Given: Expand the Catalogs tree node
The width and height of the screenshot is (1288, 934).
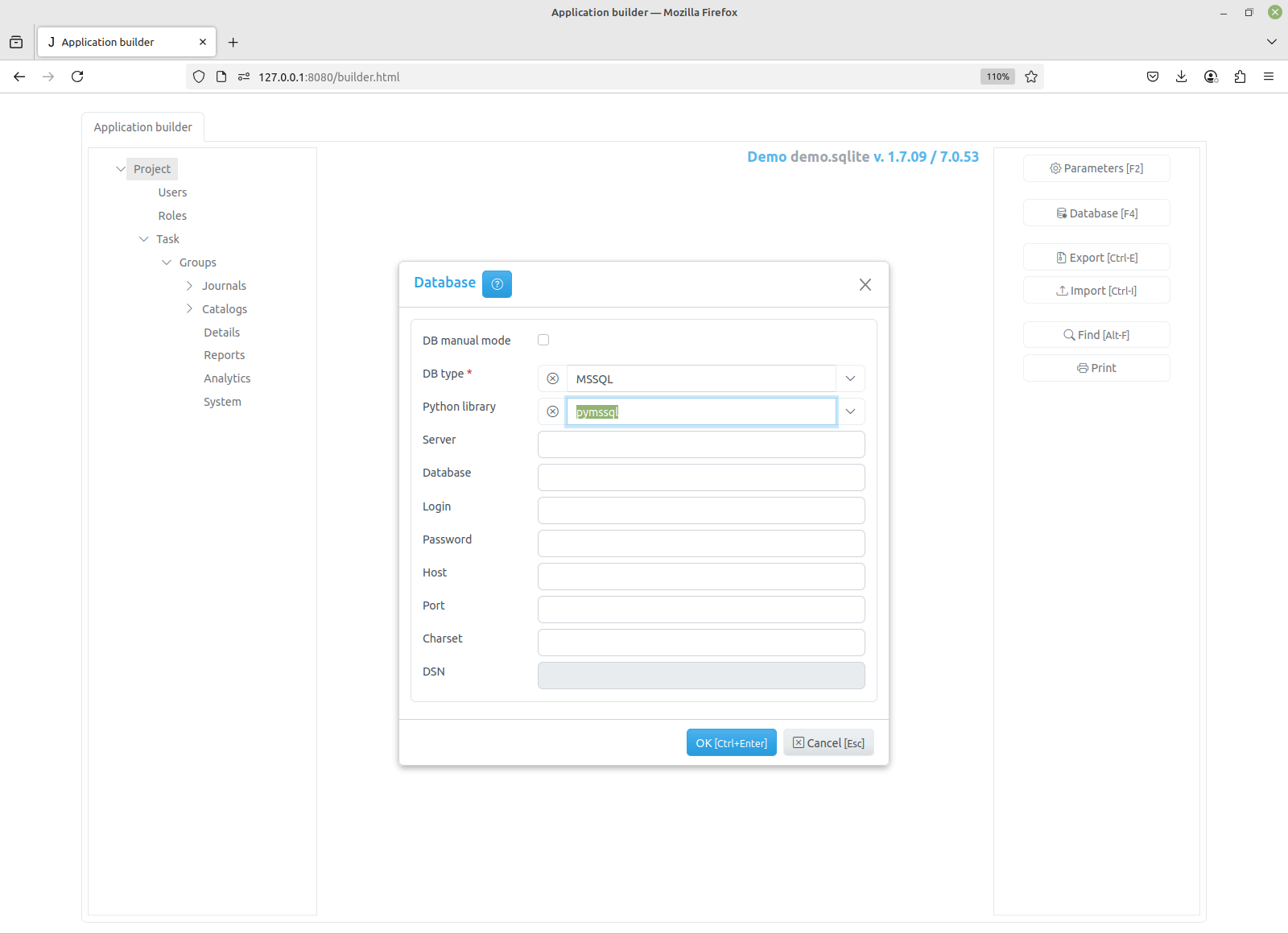Looking at the screenshot, I should pos(189,309).
